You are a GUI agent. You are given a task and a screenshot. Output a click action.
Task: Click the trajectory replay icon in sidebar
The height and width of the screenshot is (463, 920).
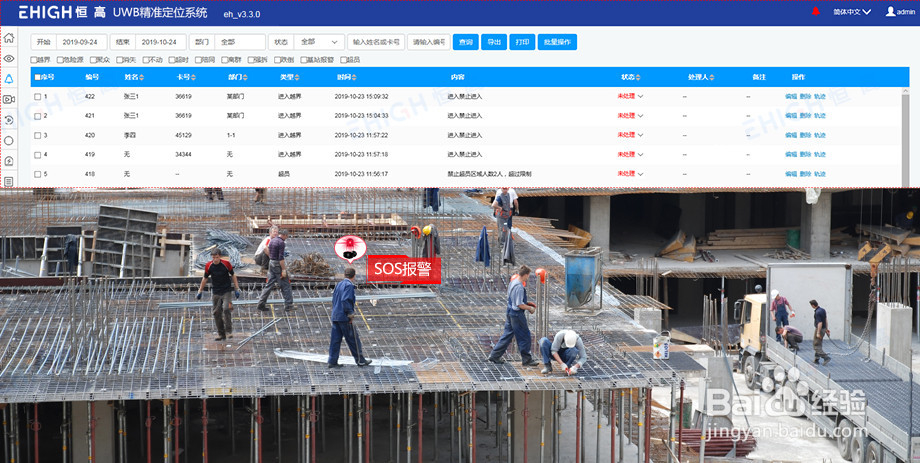pos(9,120)
